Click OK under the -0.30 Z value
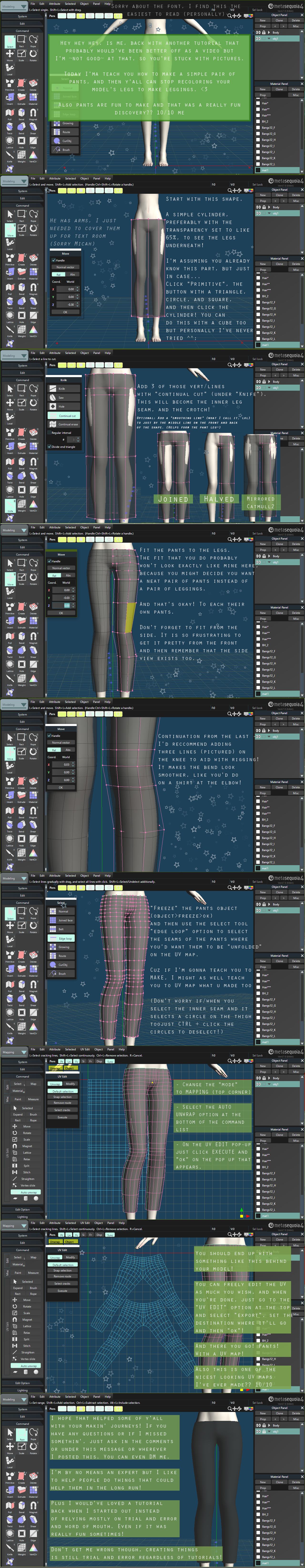 click(65, 312)
